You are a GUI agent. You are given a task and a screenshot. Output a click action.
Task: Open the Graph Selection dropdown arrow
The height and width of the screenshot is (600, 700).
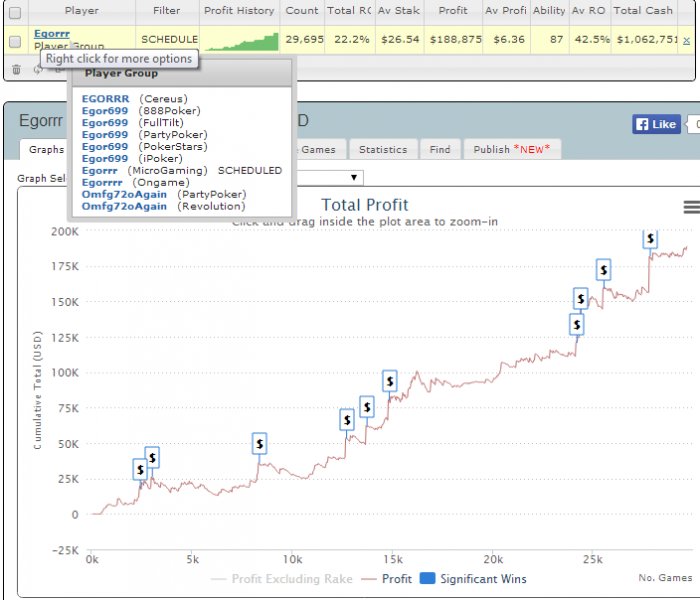click(x=354, y=178)
